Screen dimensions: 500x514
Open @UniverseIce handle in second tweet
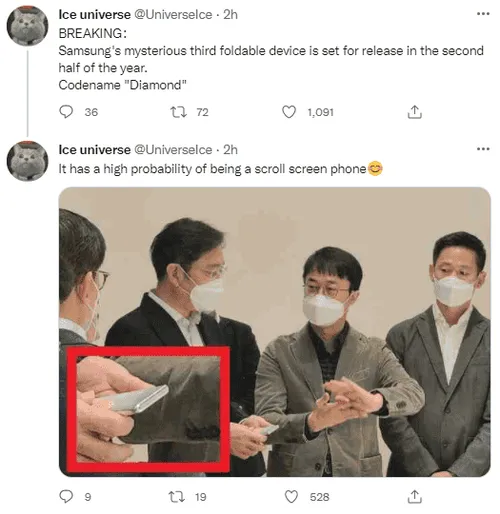point(173,150)
